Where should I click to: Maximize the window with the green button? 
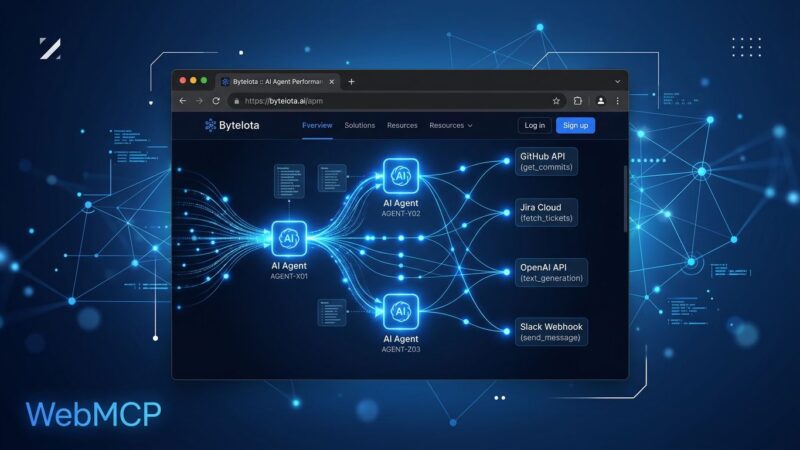(x=204, y=81)
